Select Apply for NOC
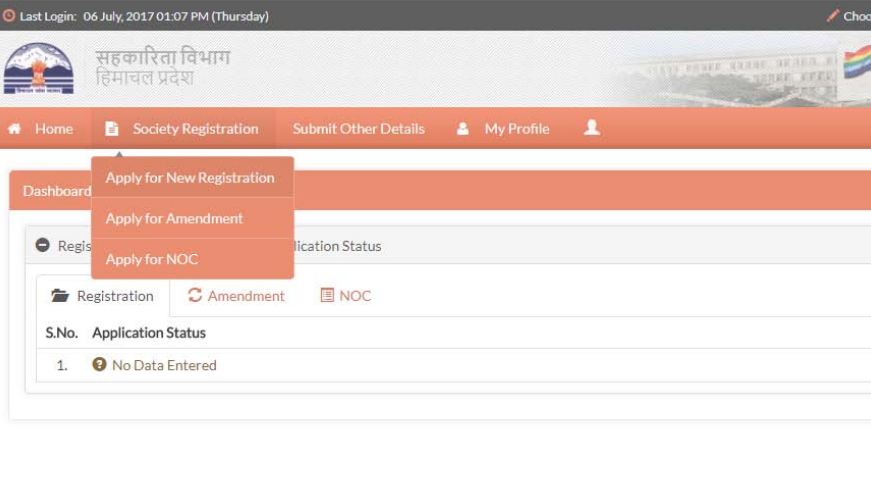Viewport: 871px width, 492px height. point(192,259)
